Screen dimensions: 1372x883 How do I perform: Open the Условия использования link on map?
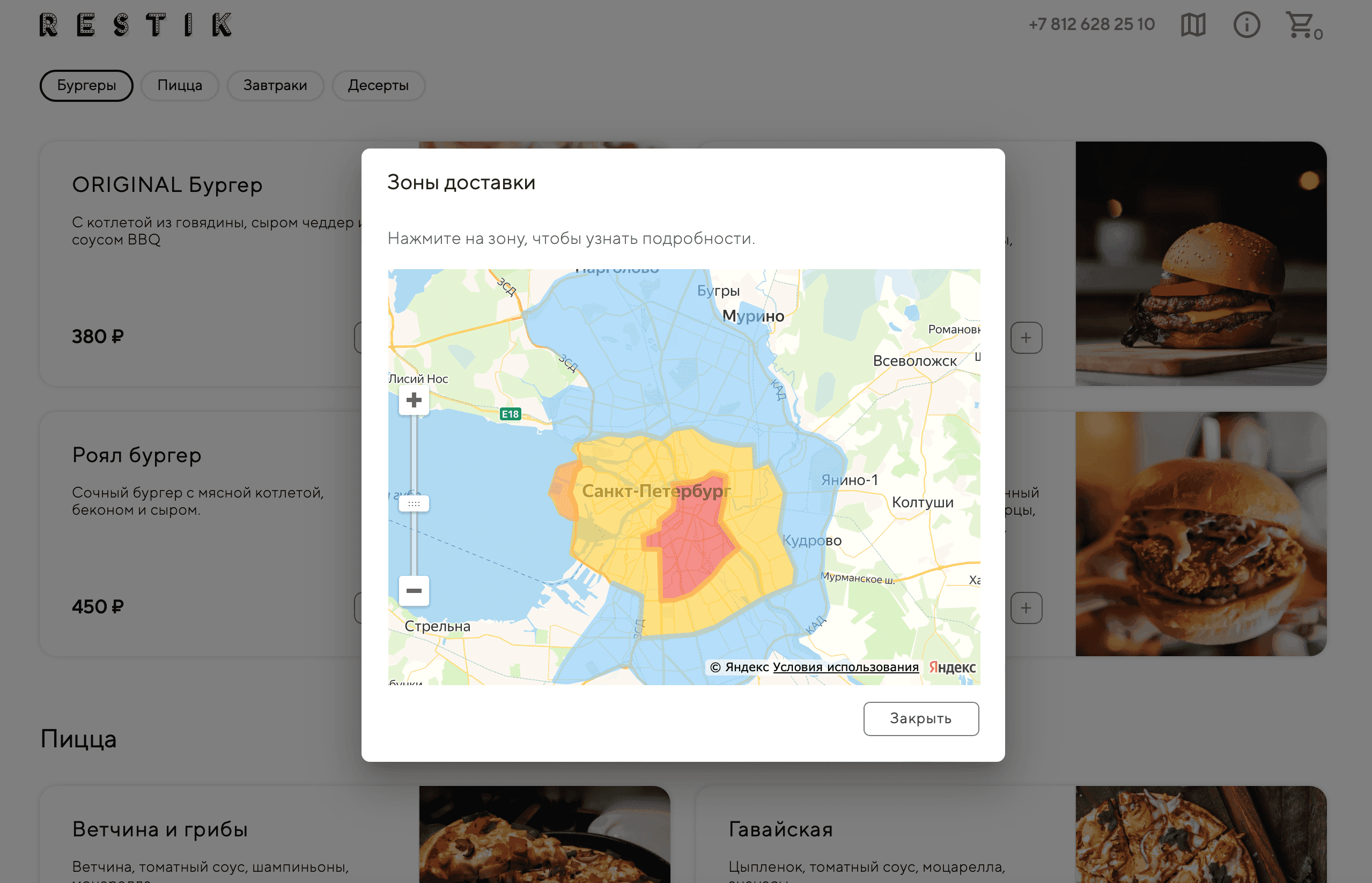coord(845,667)
